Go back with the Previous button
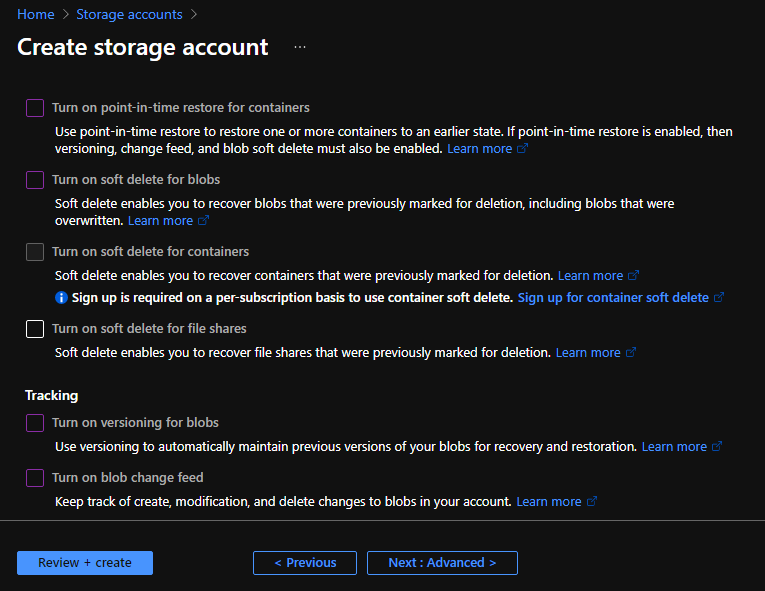Viewport: 765px width, 591px height. pyautogui.click(x=305, y=563)
